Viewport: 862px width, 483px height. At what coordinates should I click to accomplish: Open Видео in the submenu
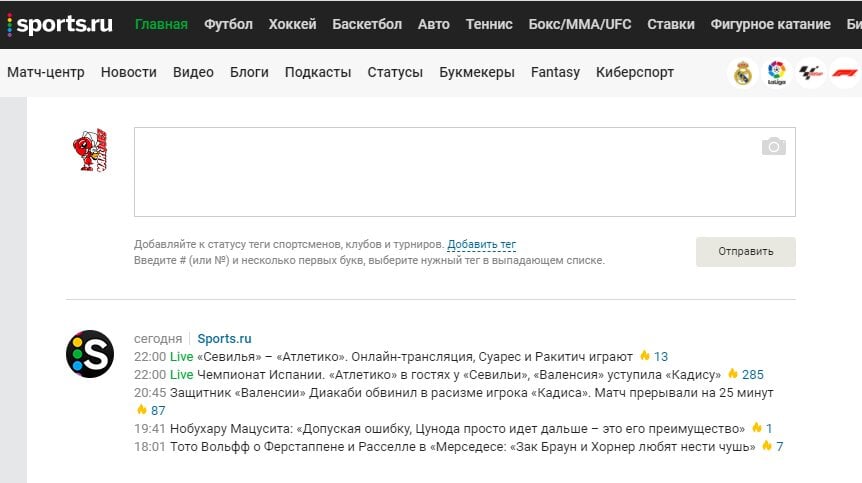(x=193, y=72)
